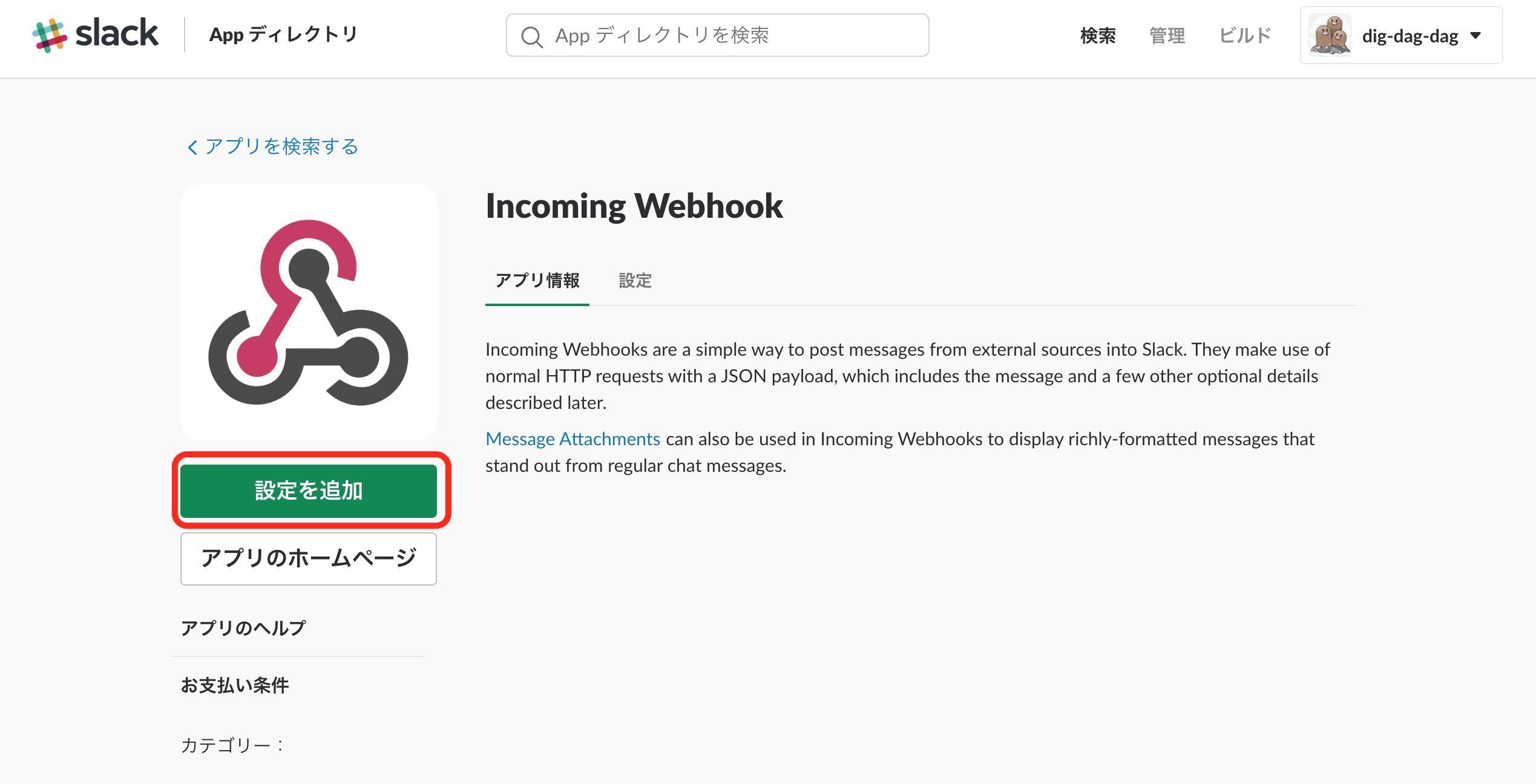The height and width of the screenshot is (784, 1536).
Task: Click the カテゴリー： label
Action: 233,745
